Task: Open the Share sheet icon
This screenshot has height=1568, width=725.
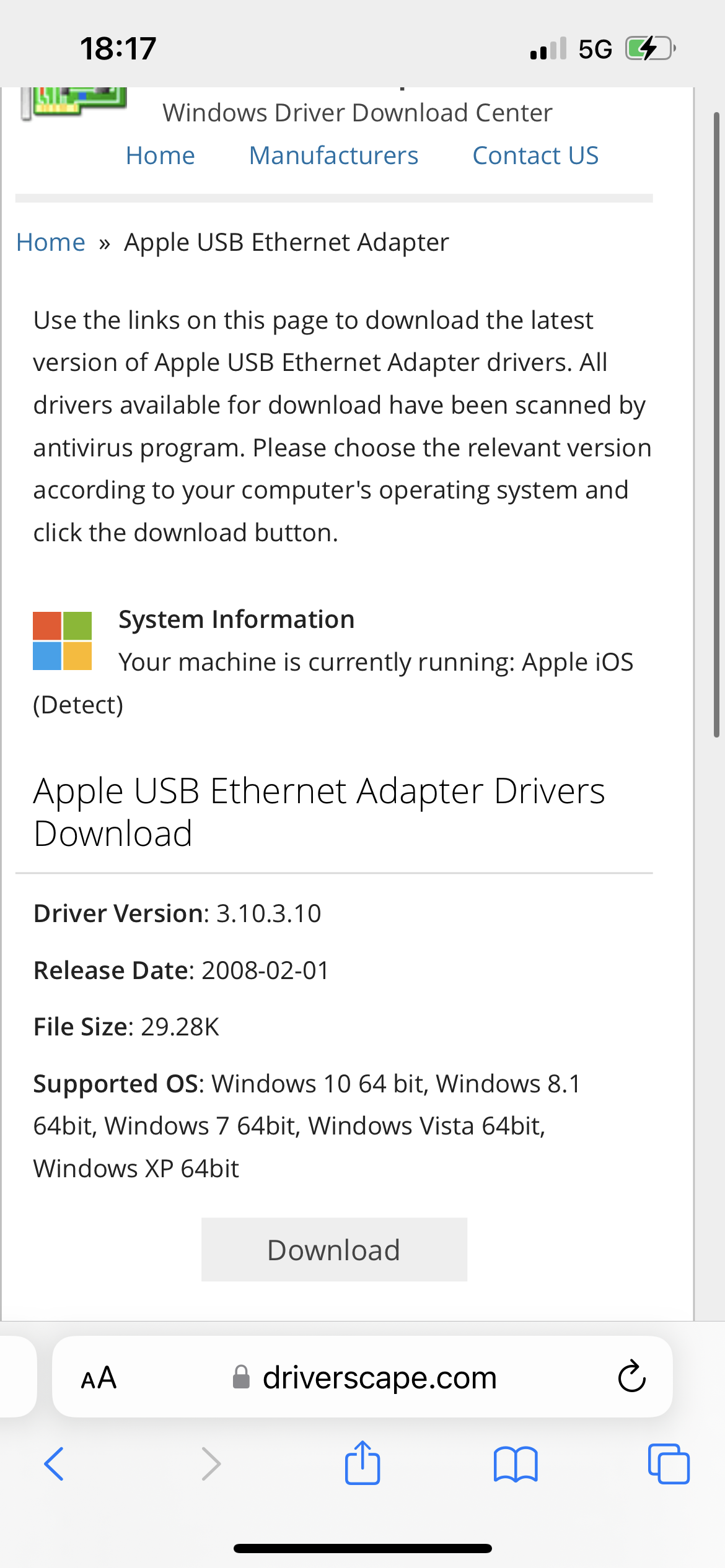Action: click(x=362, y=1463)
